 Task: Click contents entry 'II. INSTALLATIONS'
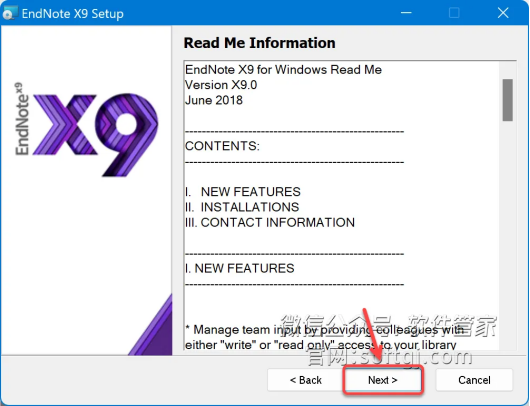coord(242,207)
